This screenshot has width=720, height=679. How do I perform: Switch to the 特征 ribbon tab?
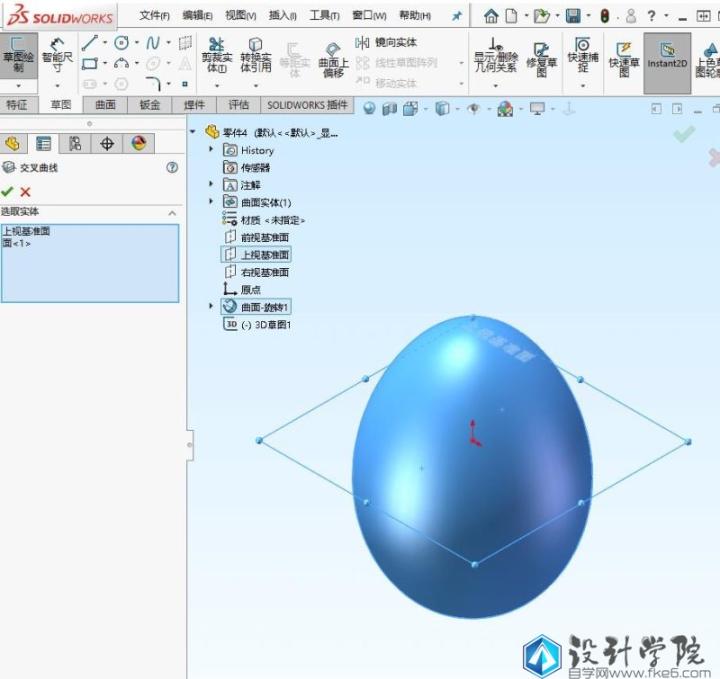pos(17,105)
